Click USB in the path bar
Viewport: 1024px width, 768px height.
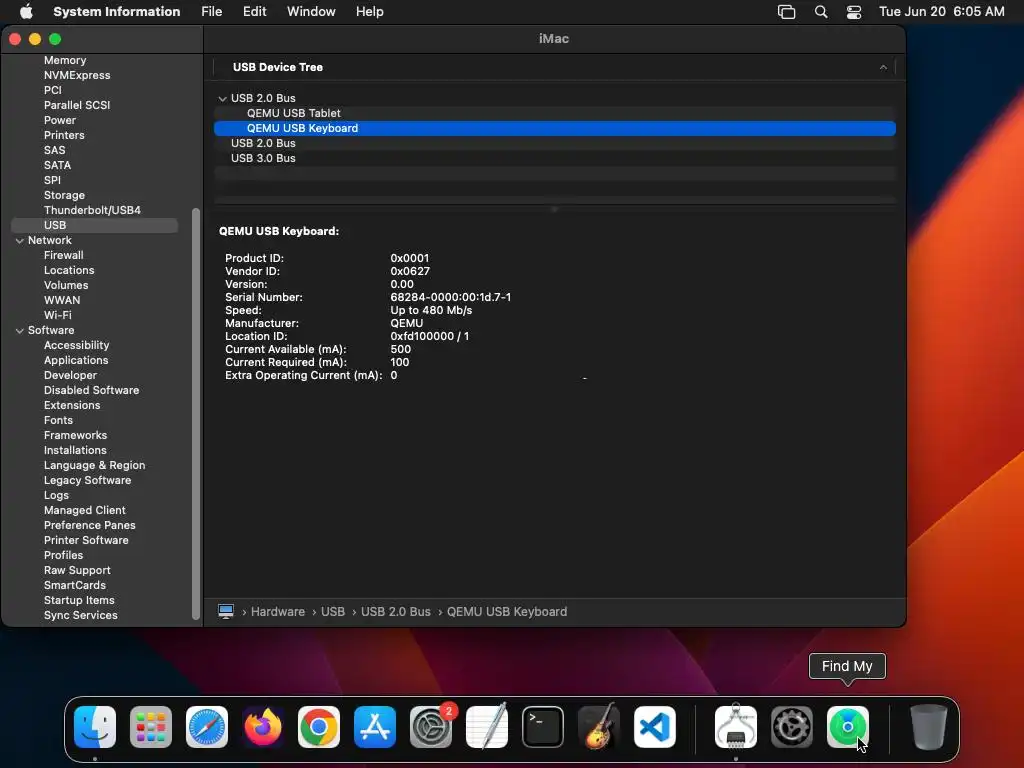332,612
